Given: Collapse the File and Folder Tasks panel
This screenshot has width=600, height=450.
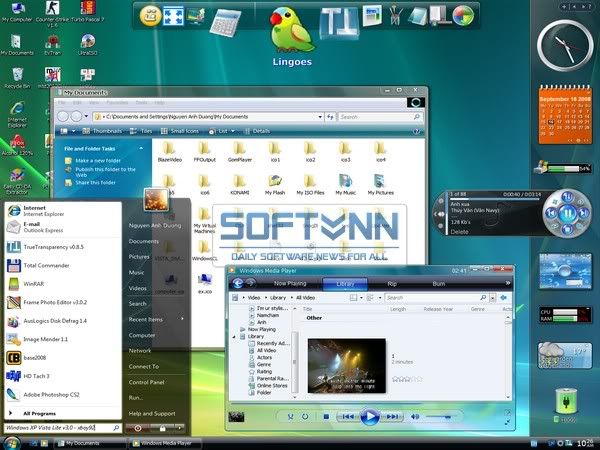Looking at the screenshot, I should click(141, 148).
